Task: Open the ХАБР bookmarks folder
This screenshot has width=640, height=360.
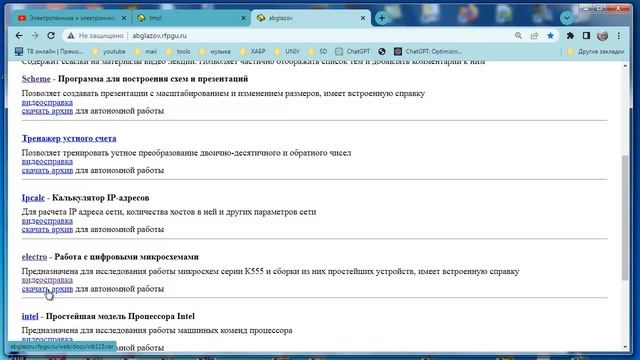Action: [x=253, y=51]
